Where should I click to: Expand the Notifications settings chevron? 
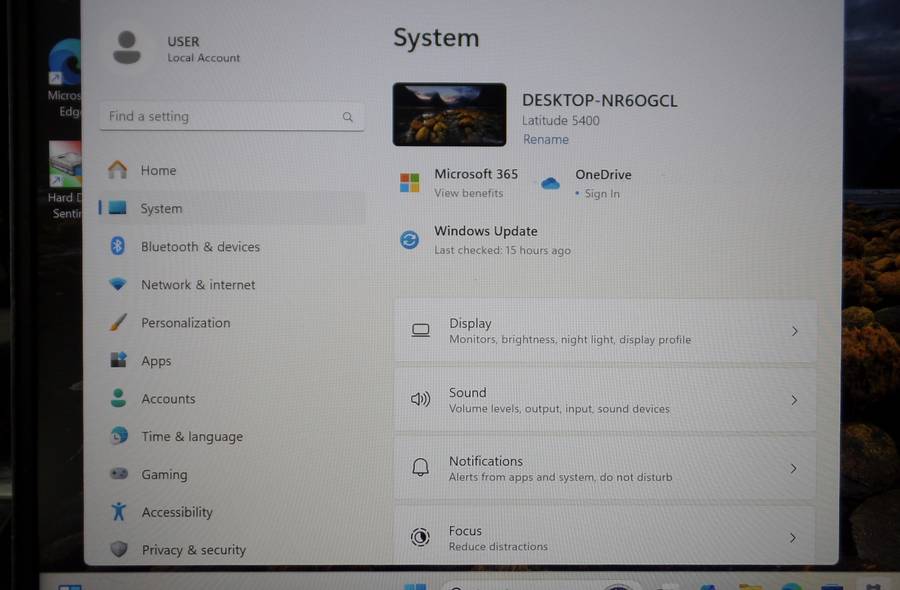pos(793,467)
